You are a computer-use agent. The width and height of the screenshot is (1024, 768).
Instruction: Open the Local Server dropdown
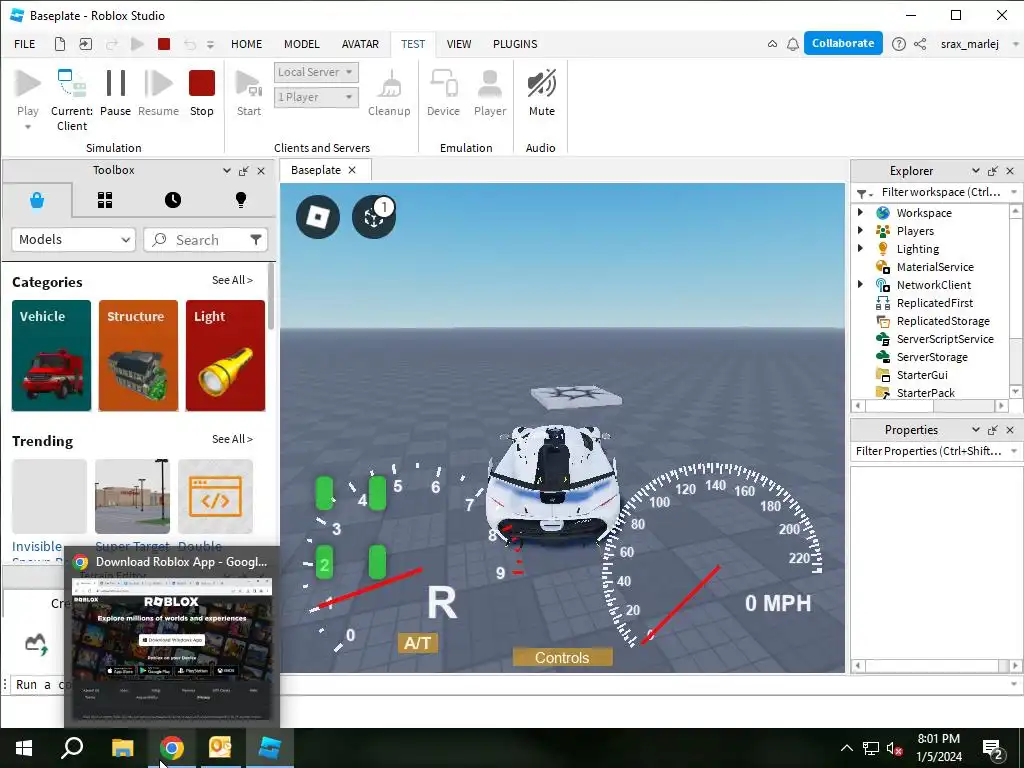(316, 72)
